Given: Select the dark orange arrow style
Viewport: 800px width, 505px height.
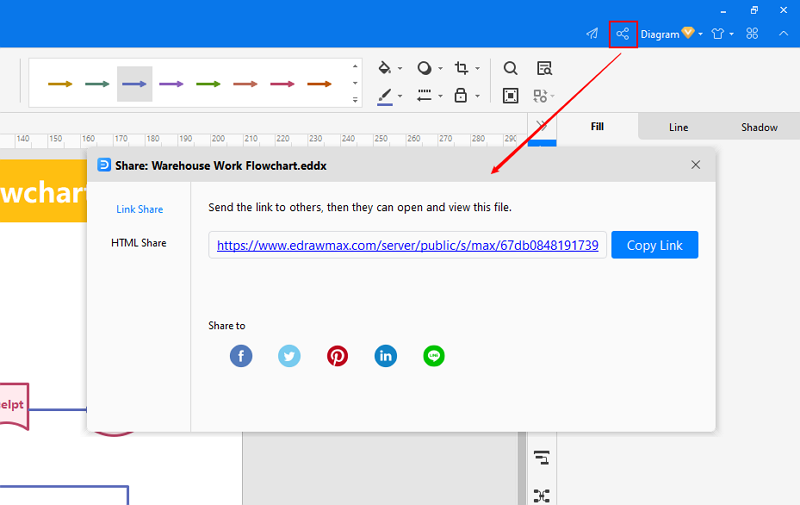Looking at the screenshot, I should tap(319, 84).
